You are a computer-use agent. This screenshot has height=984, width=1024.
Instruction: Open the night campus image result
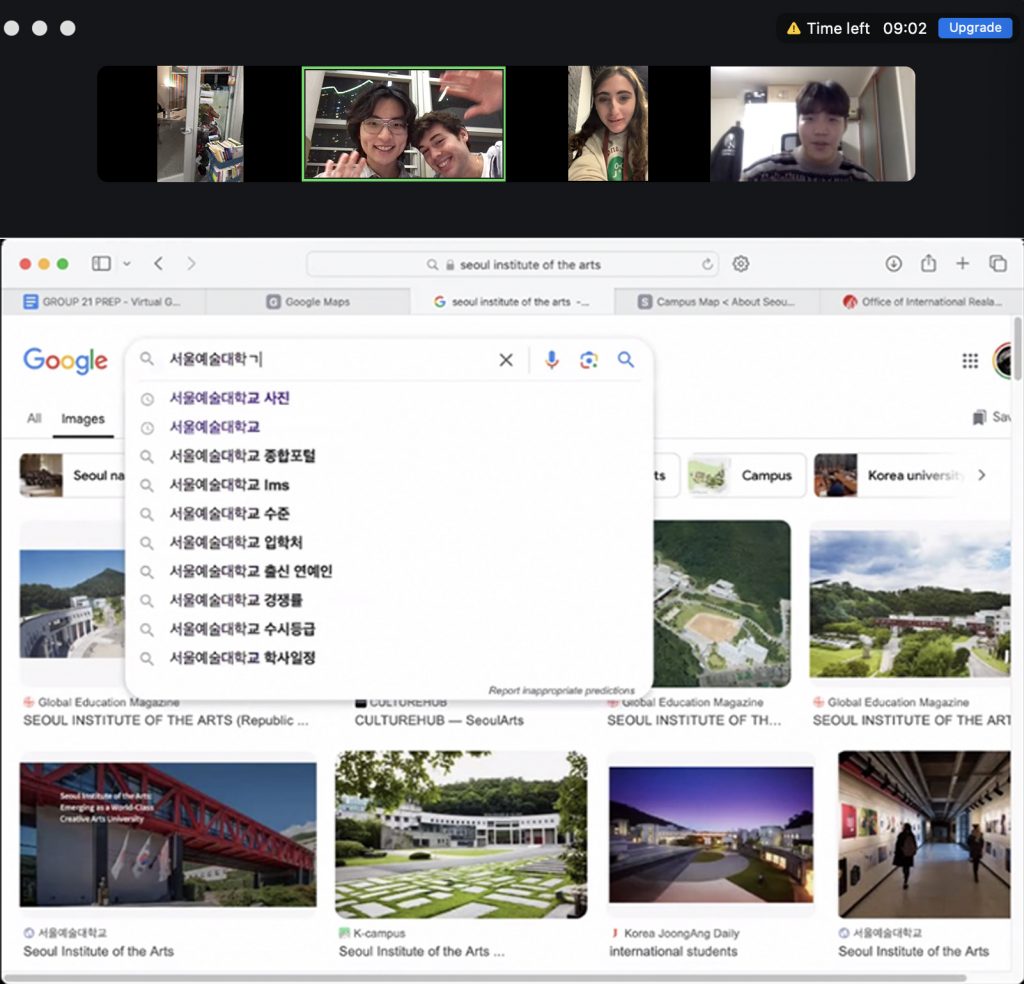pyautogui.click(x=711, y=834)
